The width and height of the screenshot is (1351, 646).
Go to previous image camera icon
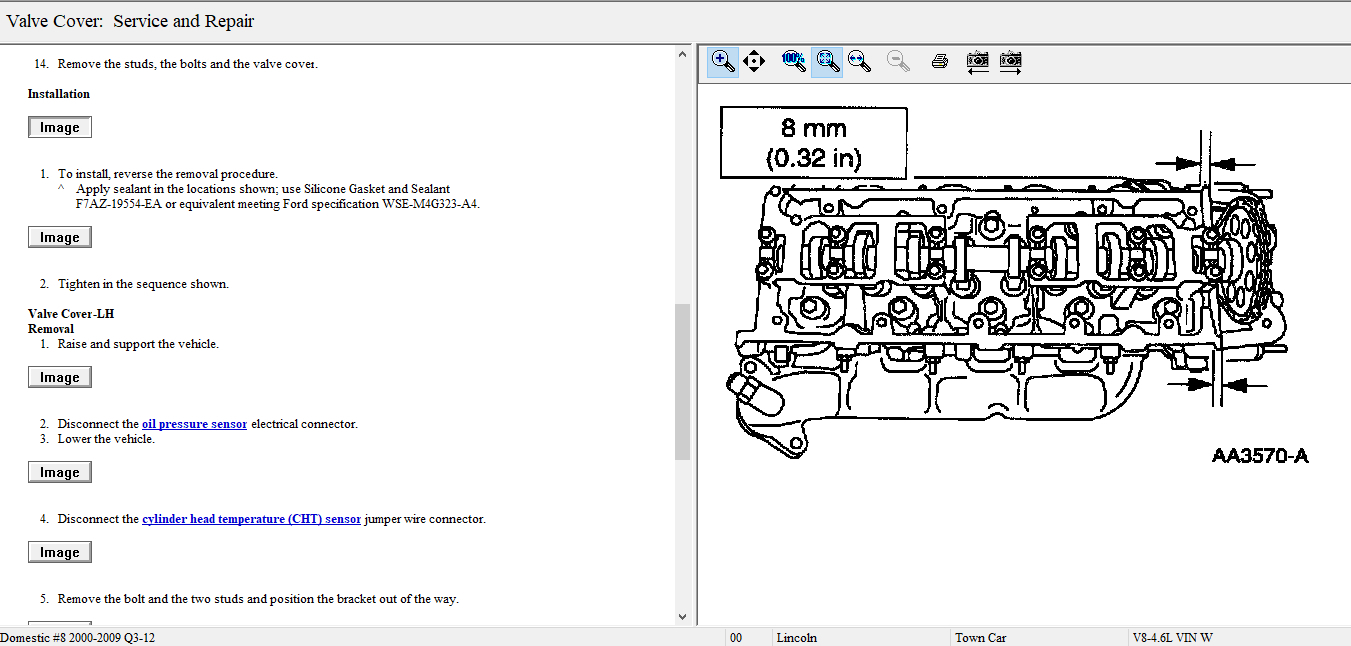(977, 62)
